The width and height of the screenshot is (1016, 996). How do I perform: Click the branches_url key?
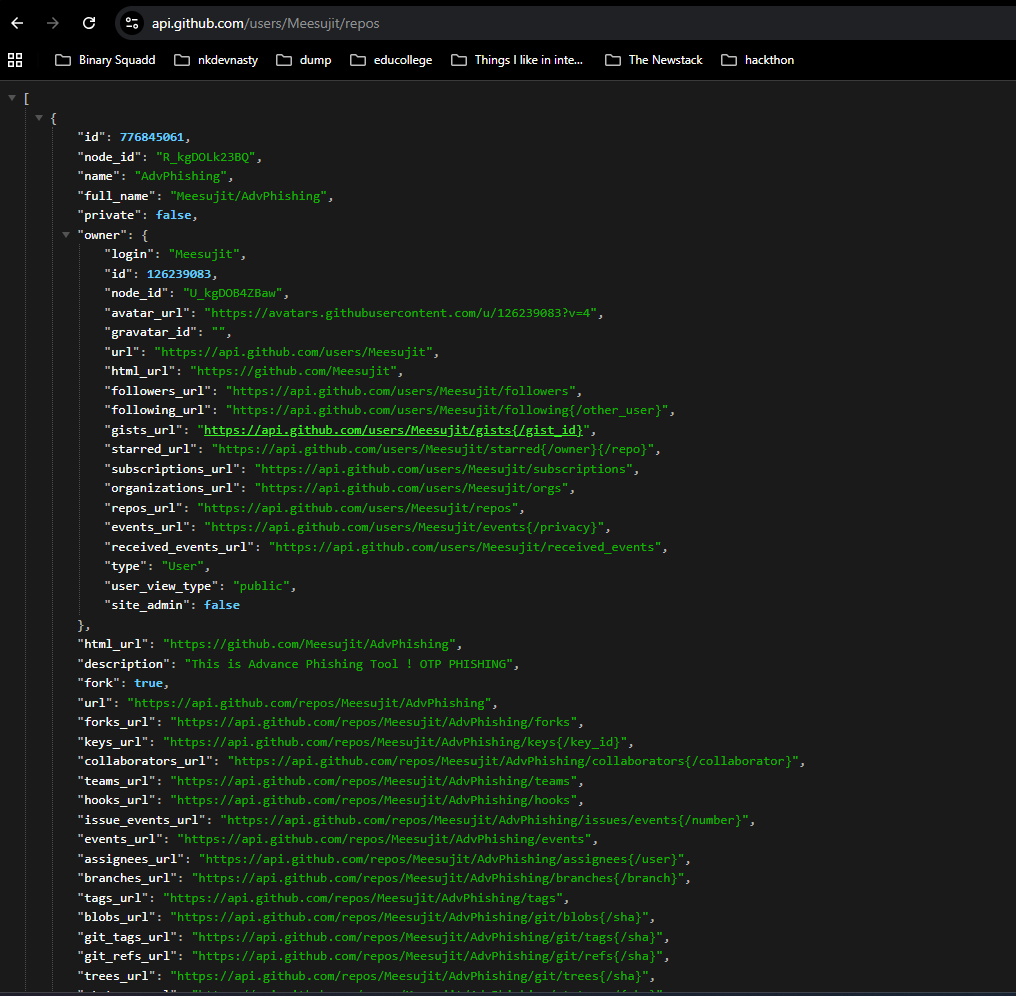pos(127,878)
